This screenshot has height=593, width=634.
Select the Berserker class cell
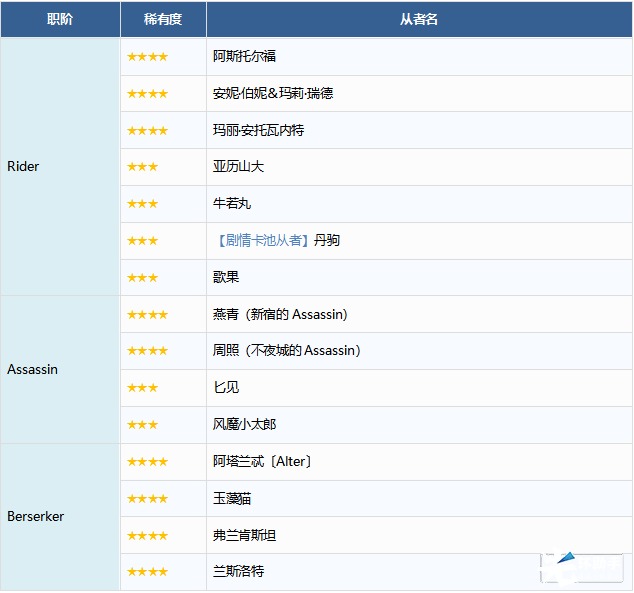[x=36, y=517]
